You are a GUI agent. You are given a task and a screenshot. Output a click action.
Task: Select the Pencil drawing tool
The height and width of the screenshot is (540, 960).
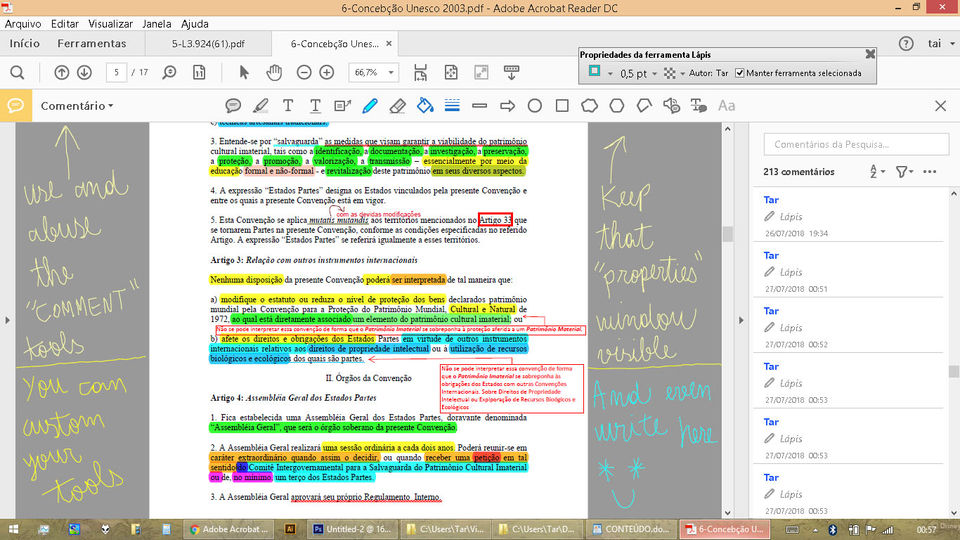(370, 105)
